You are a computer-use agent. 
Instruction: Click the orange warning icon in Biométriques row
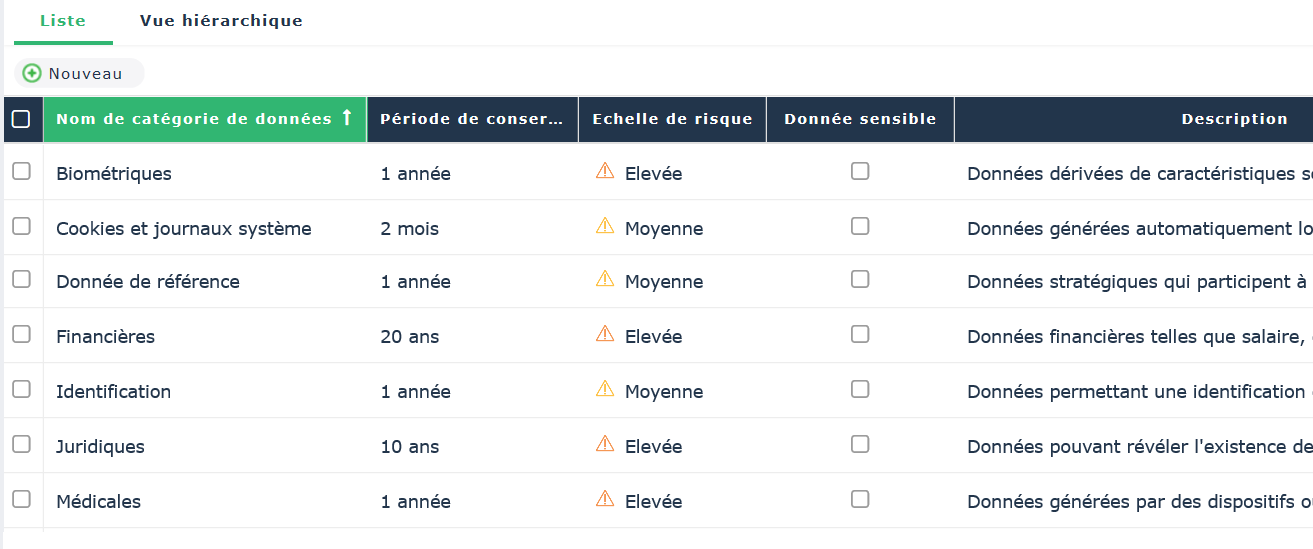coord(604,172)
